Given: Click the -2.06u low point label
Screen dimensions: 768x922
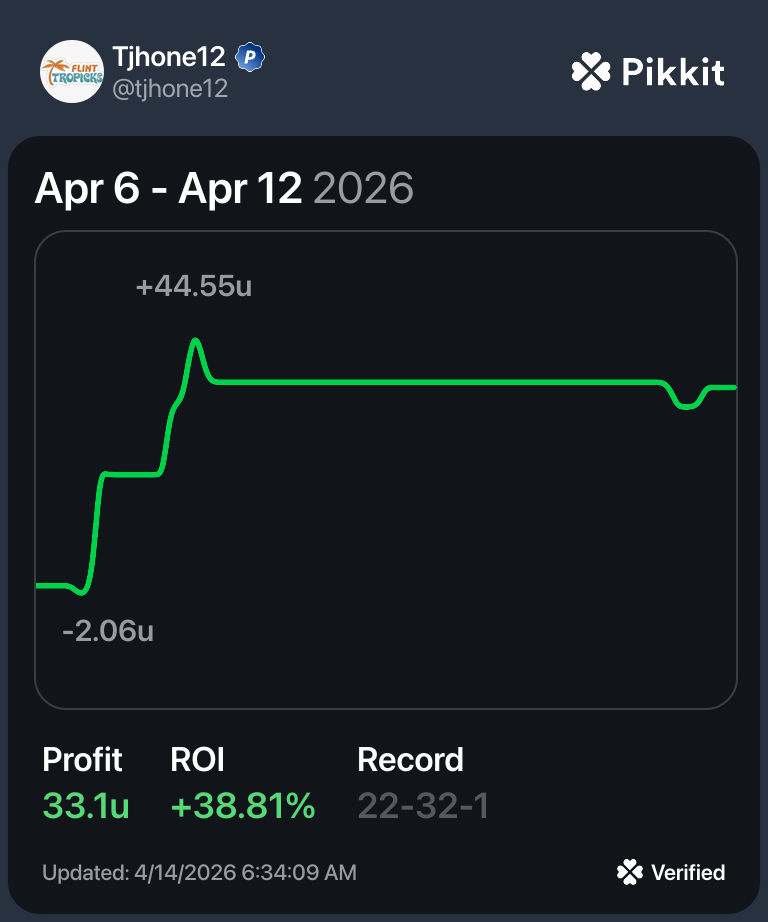Looking at the screenshot, I should point(107,631).
